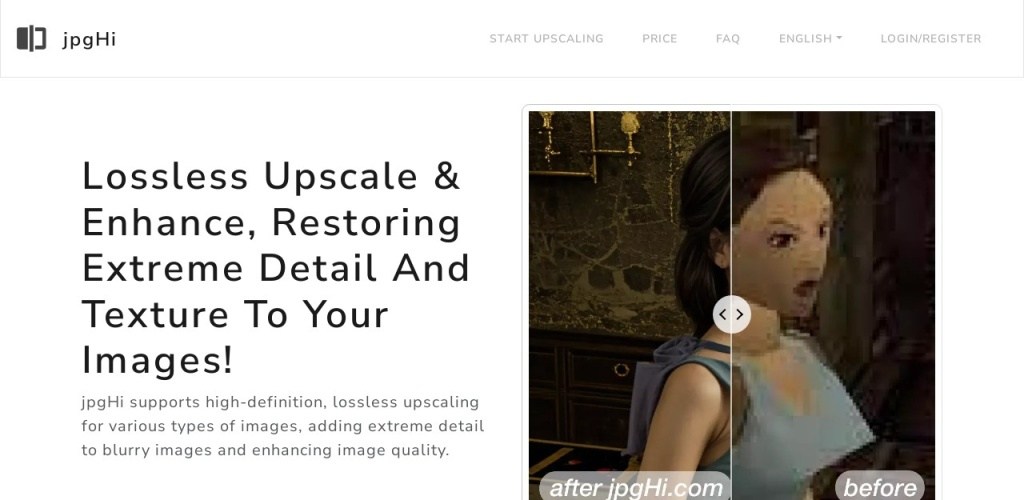Click the right arrow on slider handle
The image size is (1024, 500).
[x=740, y=314]
